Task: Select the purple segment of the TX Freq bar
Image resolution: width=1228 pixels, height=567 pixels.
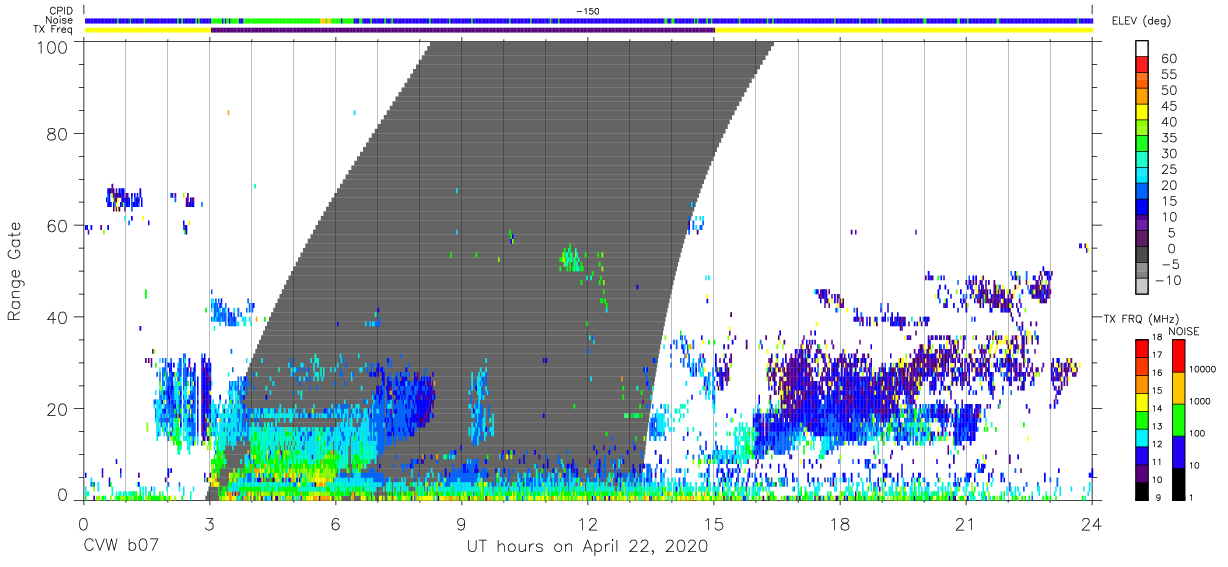Action: [x=463, y=30]
